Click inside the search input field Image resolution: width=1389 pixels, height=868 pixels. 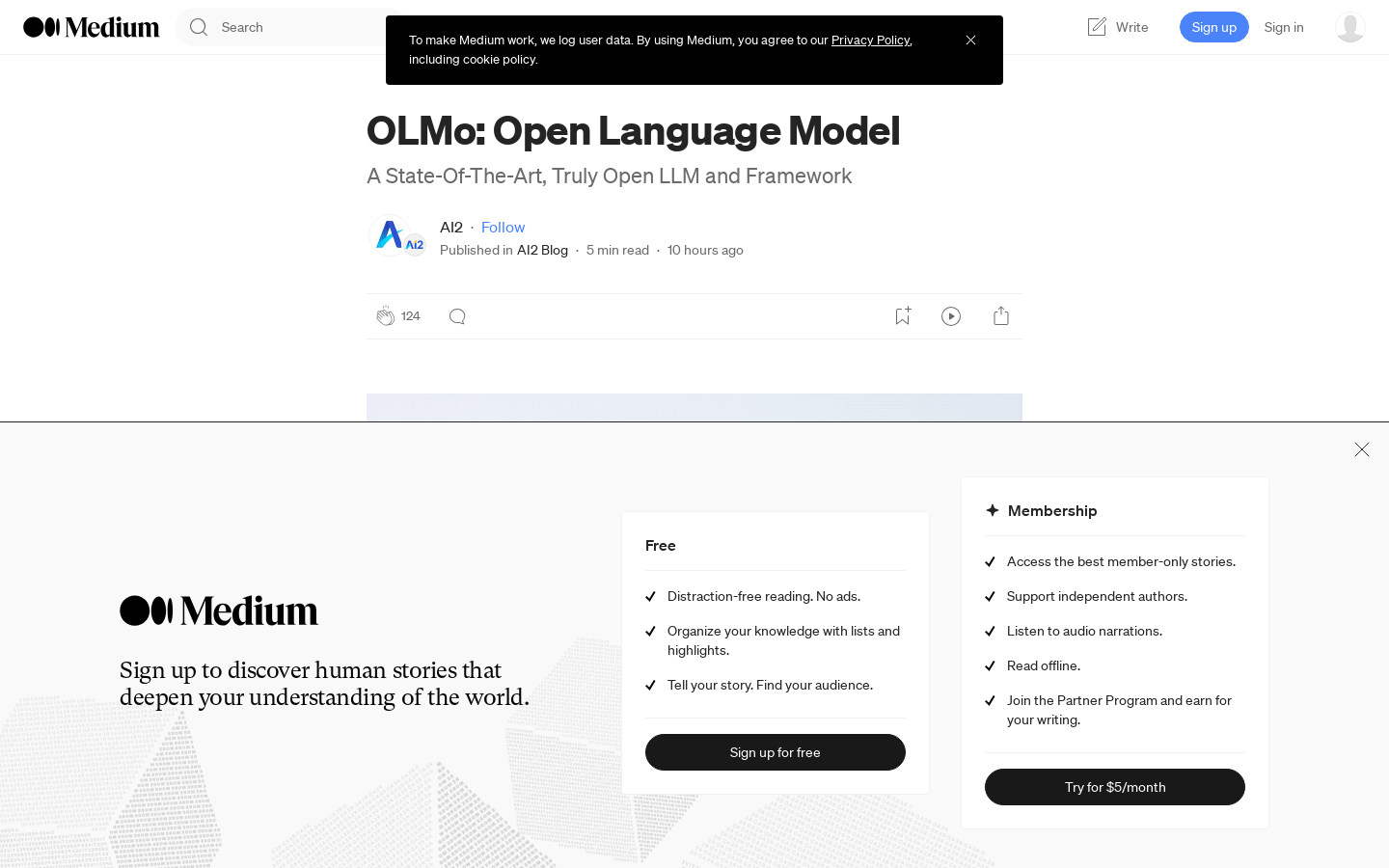pos(289,27)
